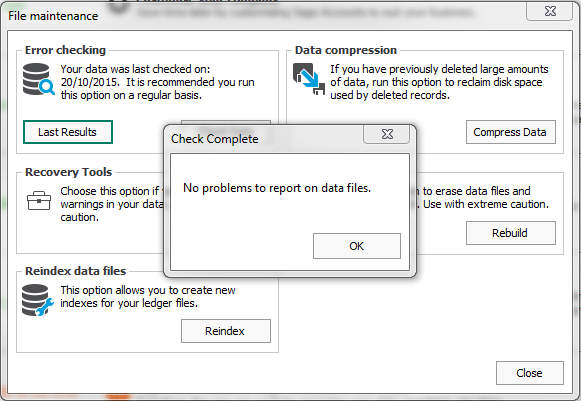
Task: Run the Compress Data option
Action: coord(511,132)
